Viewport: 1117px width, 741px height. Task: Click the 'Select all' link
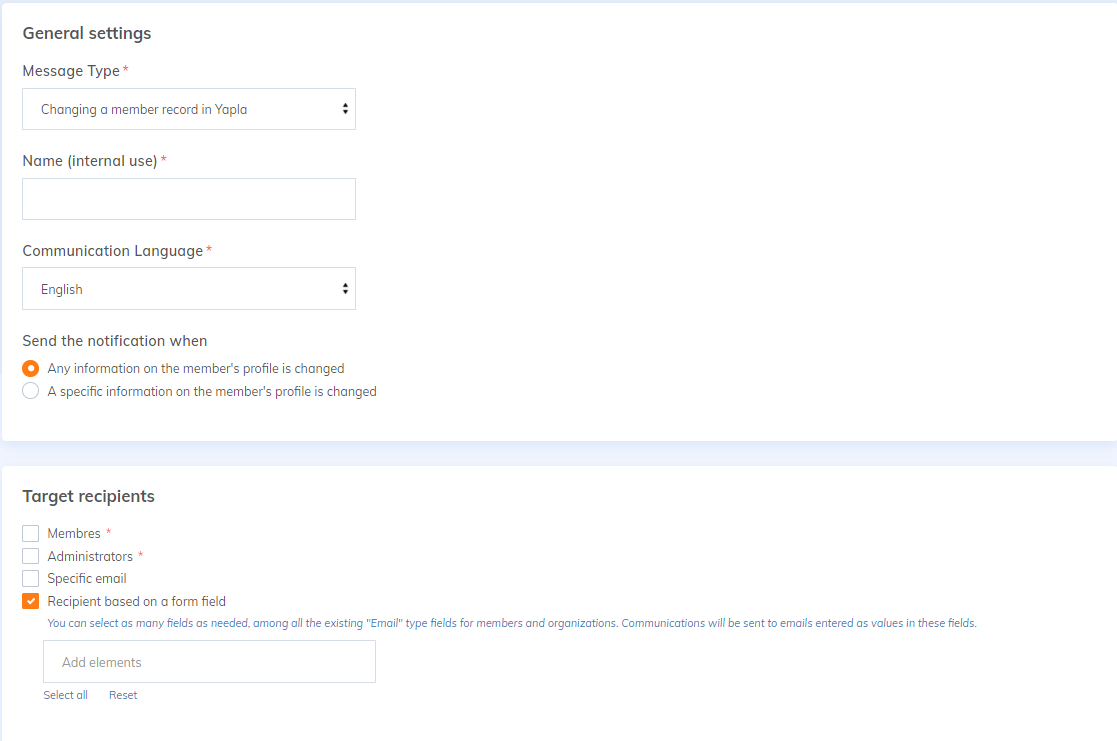(x=65, y=695)
